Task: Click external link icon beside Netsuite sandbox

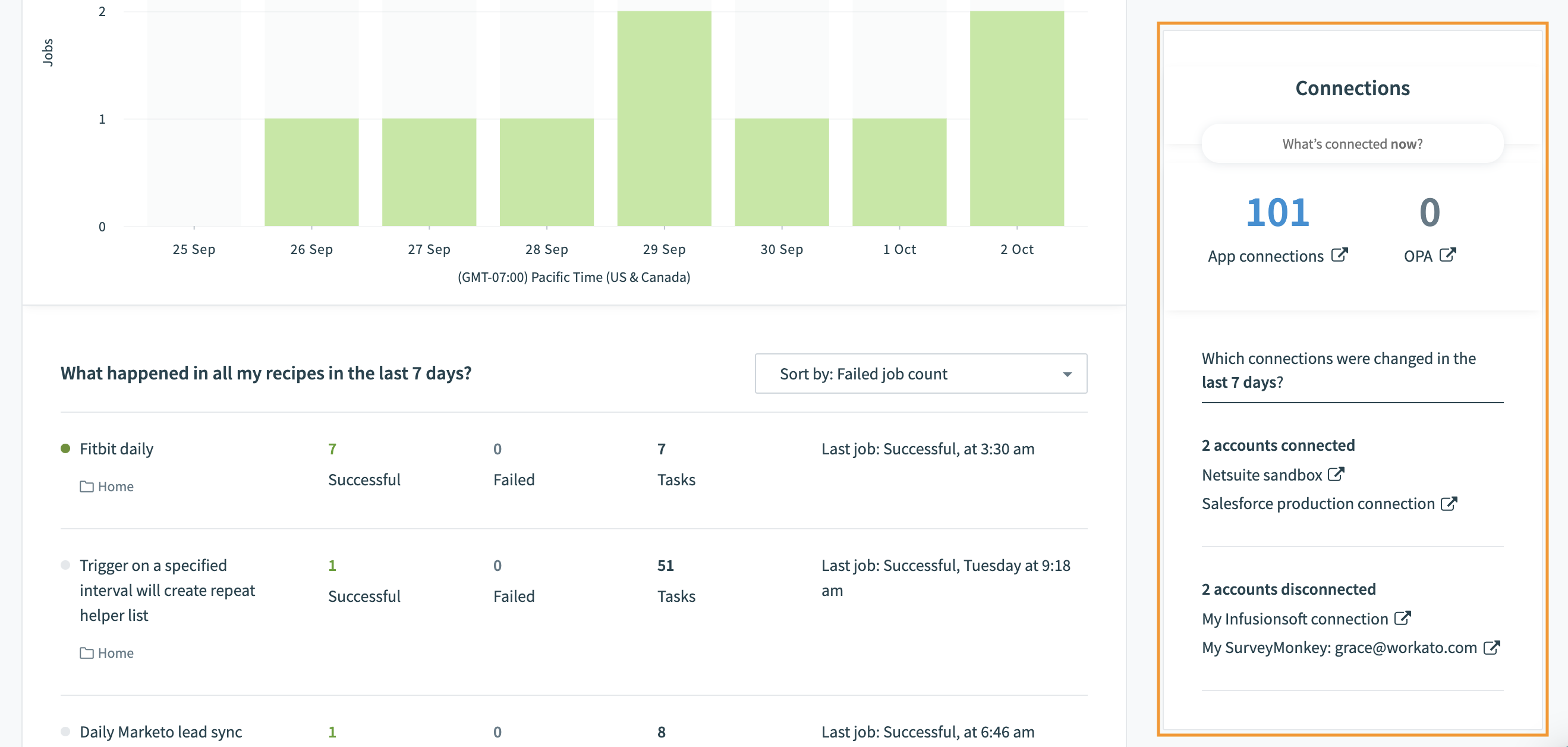Action: [1337, 474]
